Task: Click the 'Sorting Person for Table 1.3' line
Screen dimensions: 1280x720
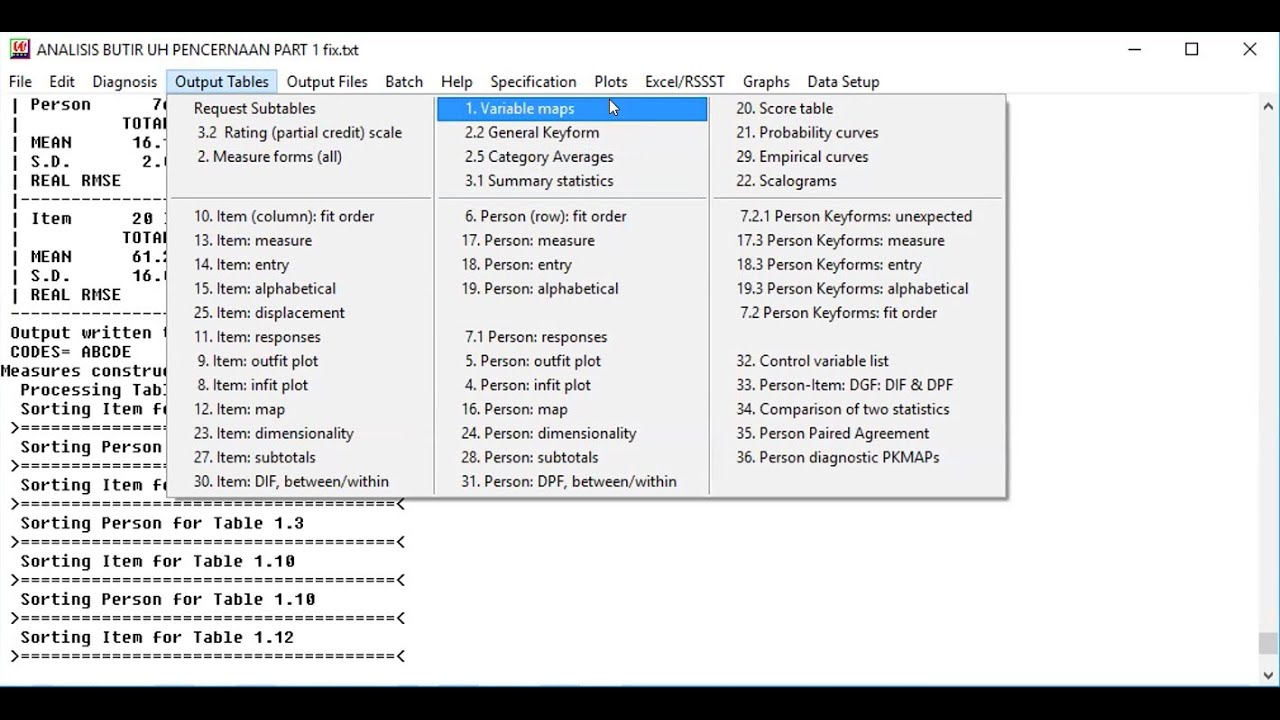Action: click(x=162, y=523)
